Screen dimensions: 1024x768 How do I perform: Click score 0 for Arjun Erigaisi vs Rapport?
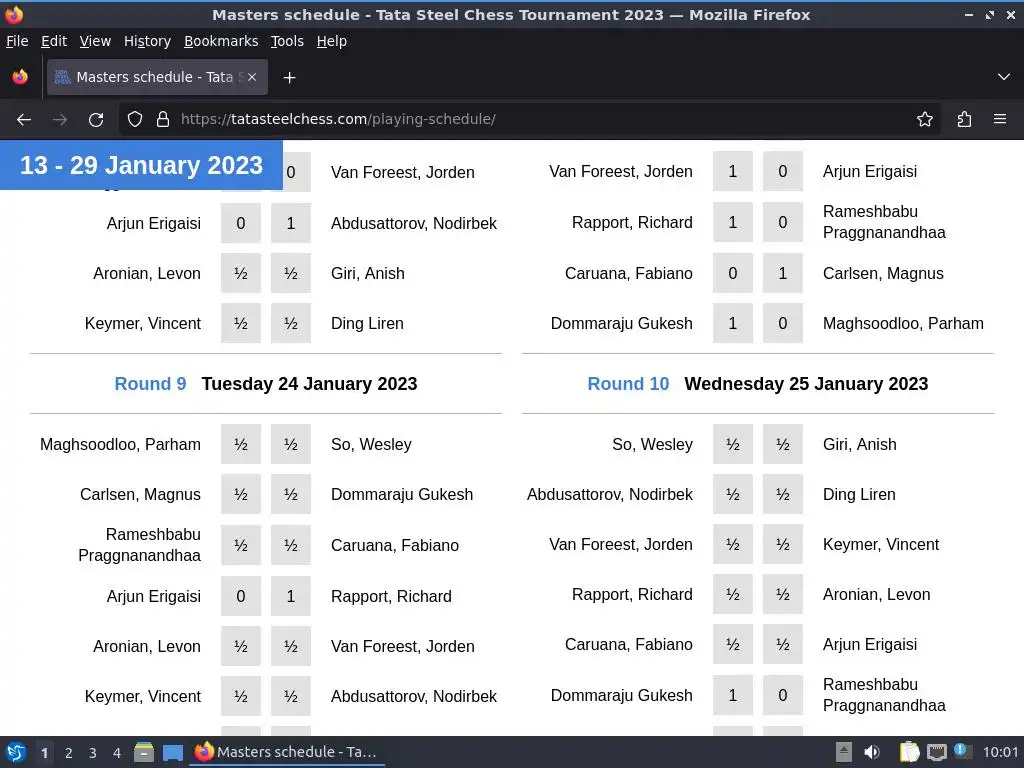point(241,596)
